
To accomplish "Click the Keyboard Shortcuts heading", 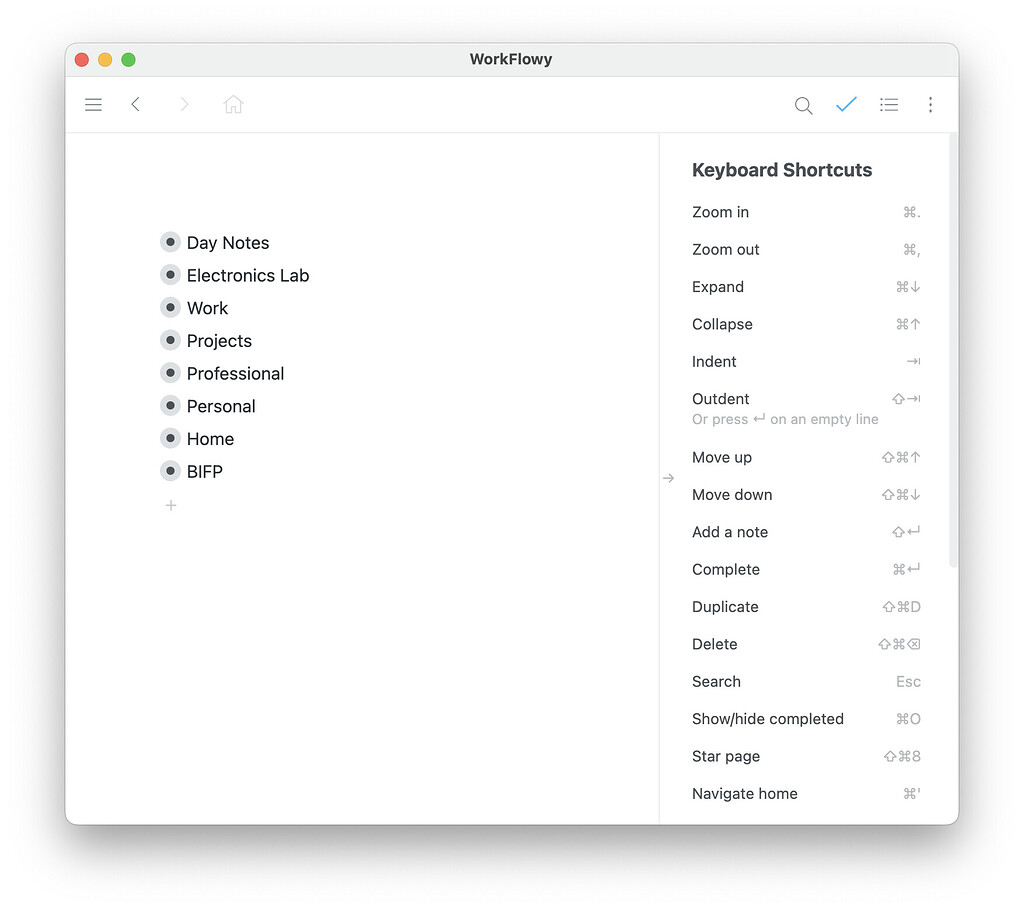I will 782,170.
